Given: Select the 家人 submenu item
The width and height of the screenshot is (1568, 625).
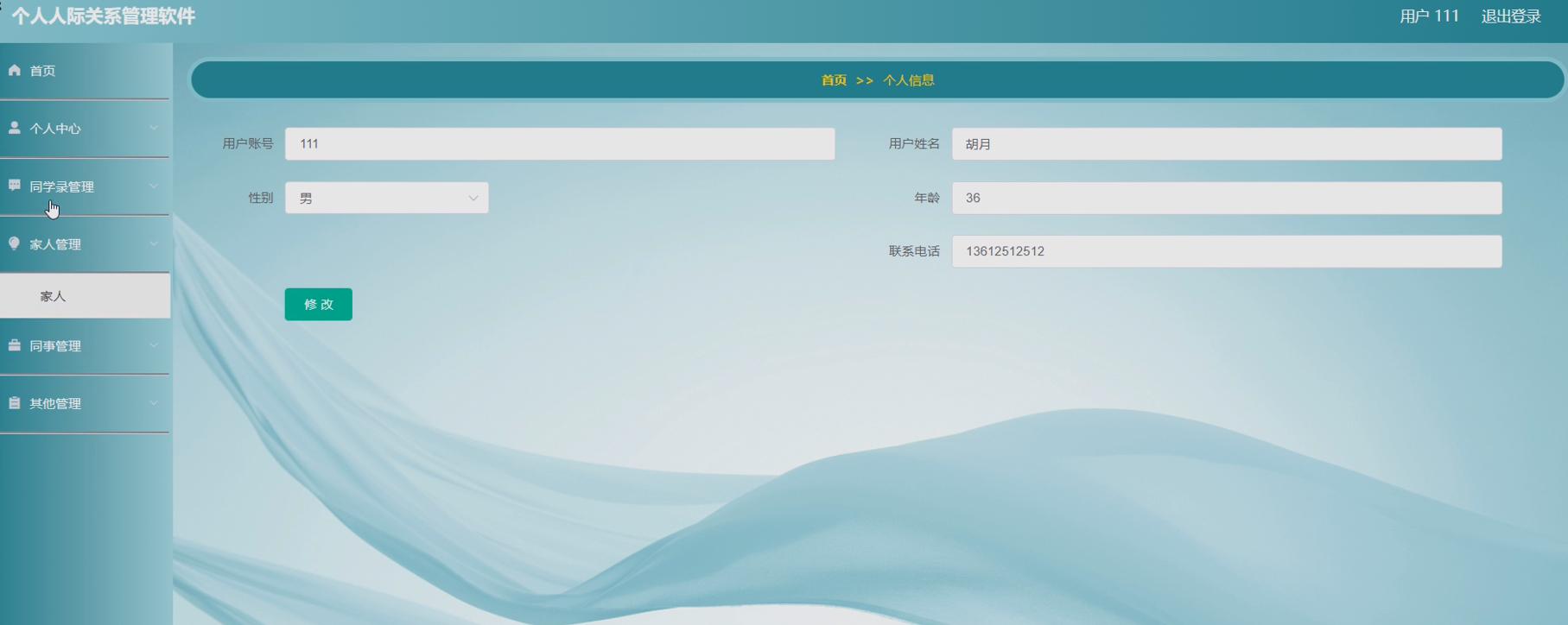Looking at the screenshot, I should (85, 296).
